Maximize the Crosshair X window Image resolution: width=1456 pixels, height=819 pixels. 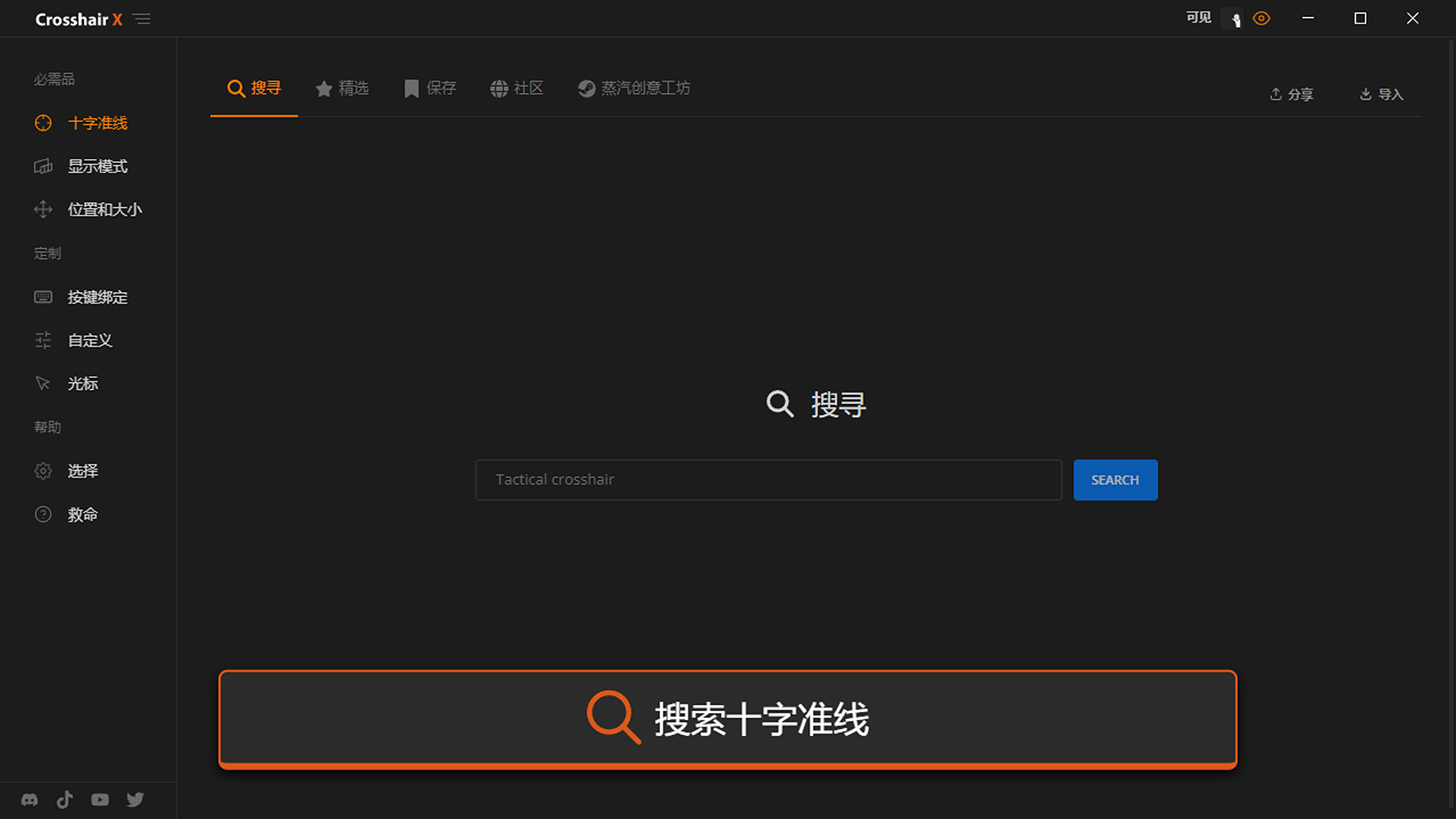(1360, 18)
